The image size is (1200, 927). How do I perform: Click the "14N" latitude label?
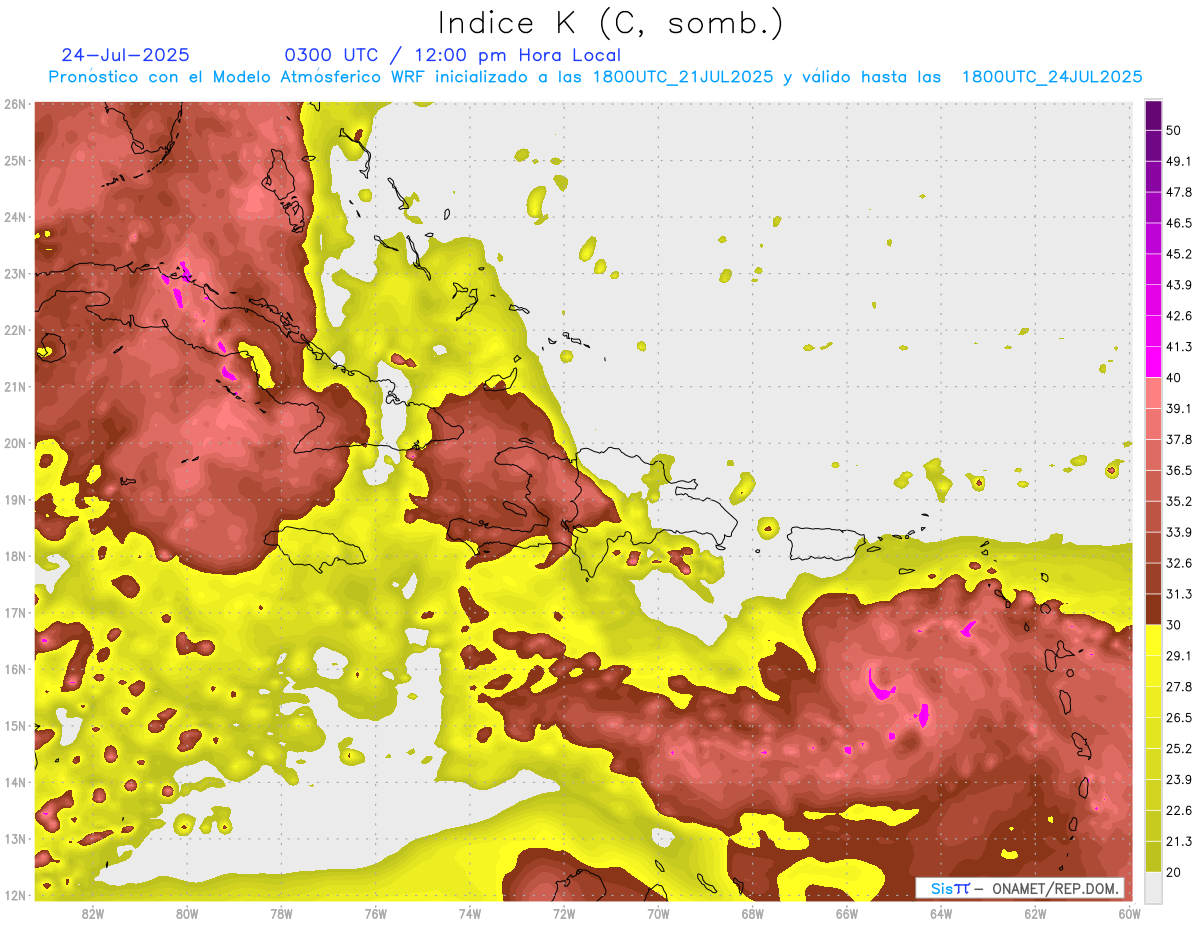click(15, 782)
